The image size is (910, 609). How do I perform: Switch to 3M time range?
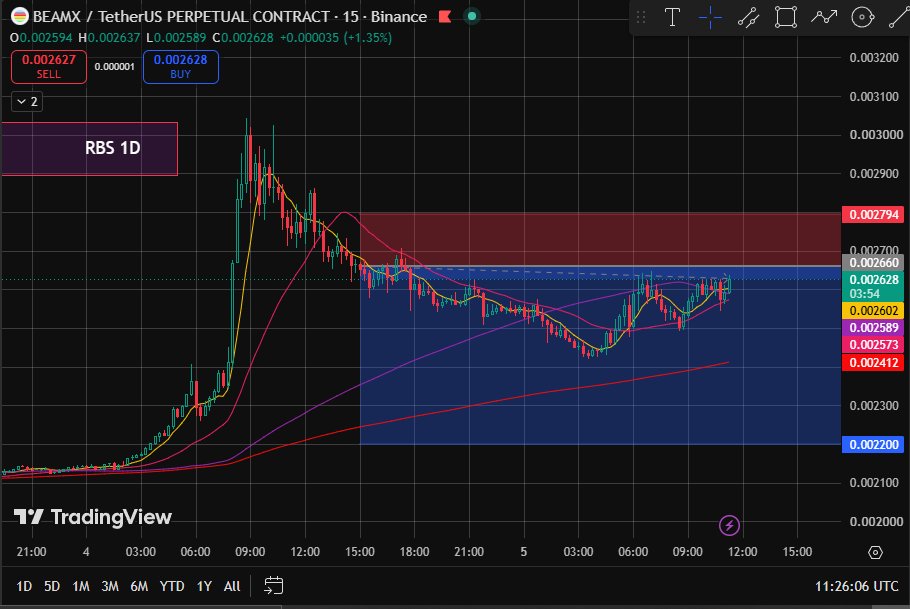110,586
